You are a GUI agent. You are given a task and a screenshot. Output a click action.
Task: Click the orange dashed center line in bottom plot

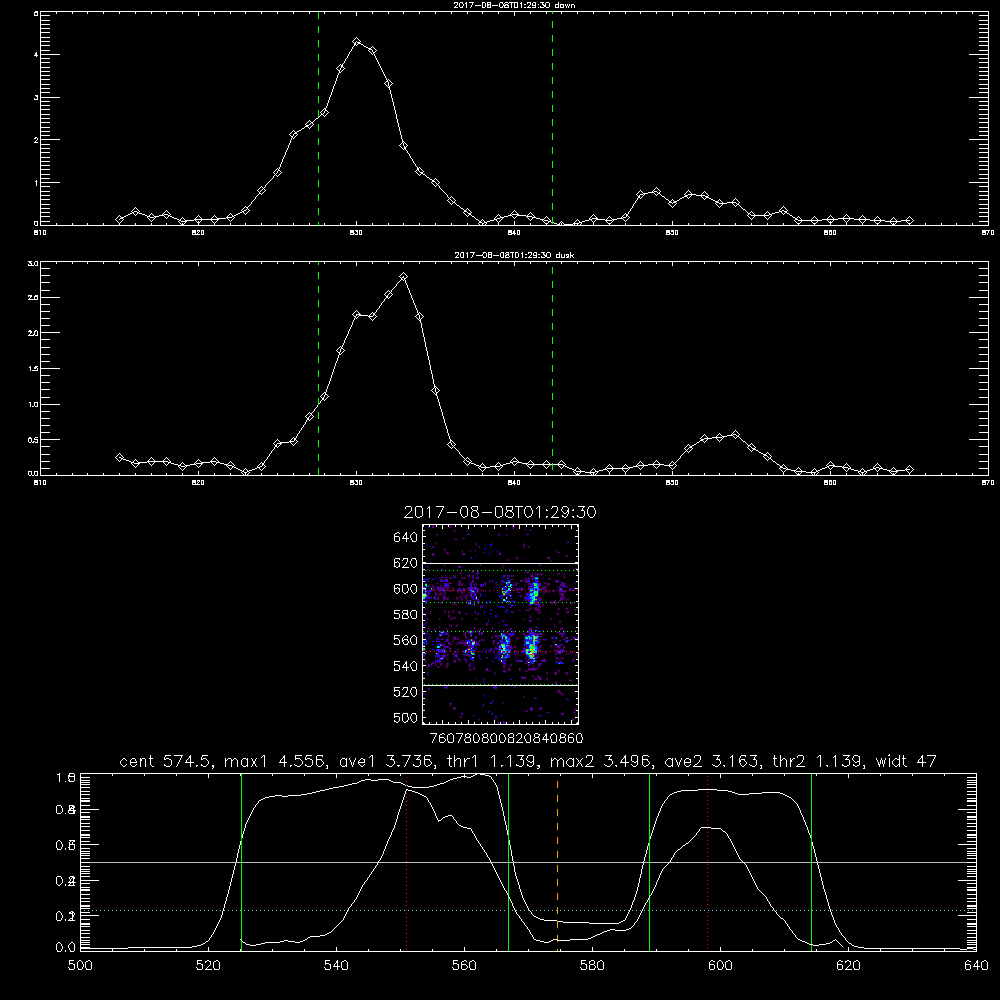[557, 861]
